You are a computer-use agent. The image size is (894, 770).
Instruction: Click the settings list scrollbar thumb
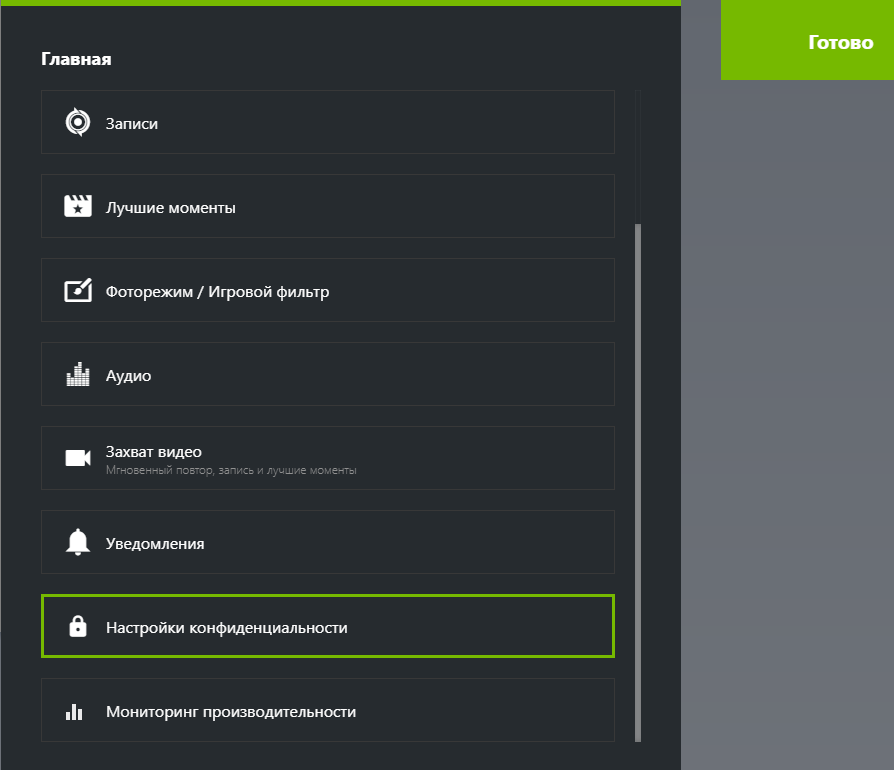coord(638,480)
